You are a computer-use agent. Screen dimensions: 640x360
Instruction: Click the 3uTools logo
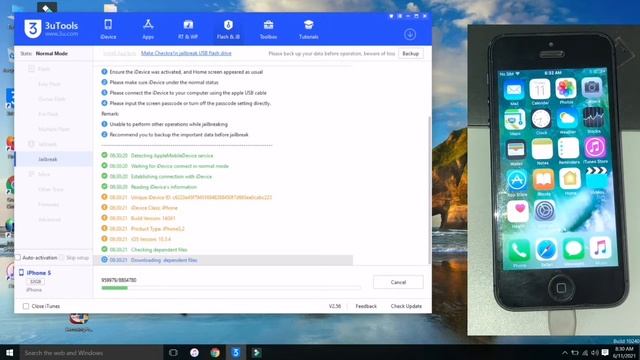[51, 29]
